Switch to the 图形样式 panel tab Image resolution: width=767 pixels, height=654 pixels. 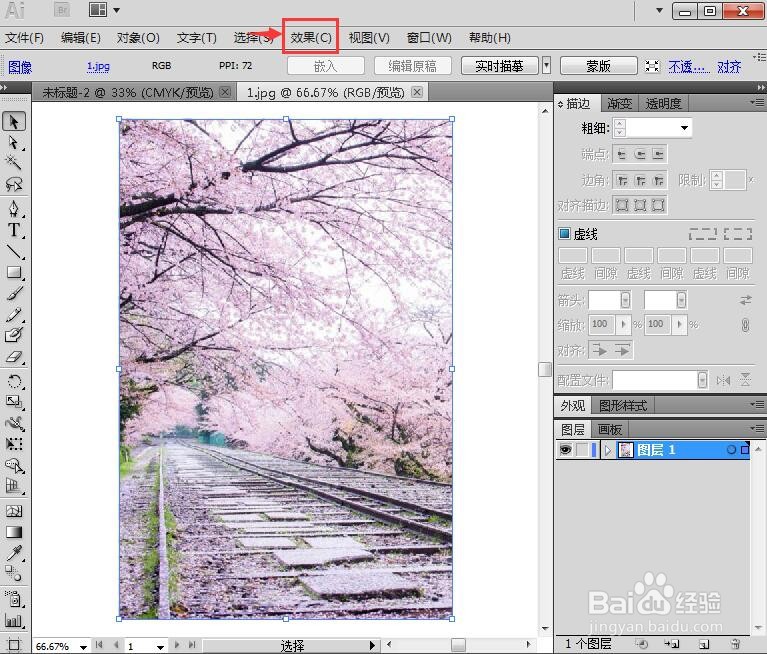623,406
